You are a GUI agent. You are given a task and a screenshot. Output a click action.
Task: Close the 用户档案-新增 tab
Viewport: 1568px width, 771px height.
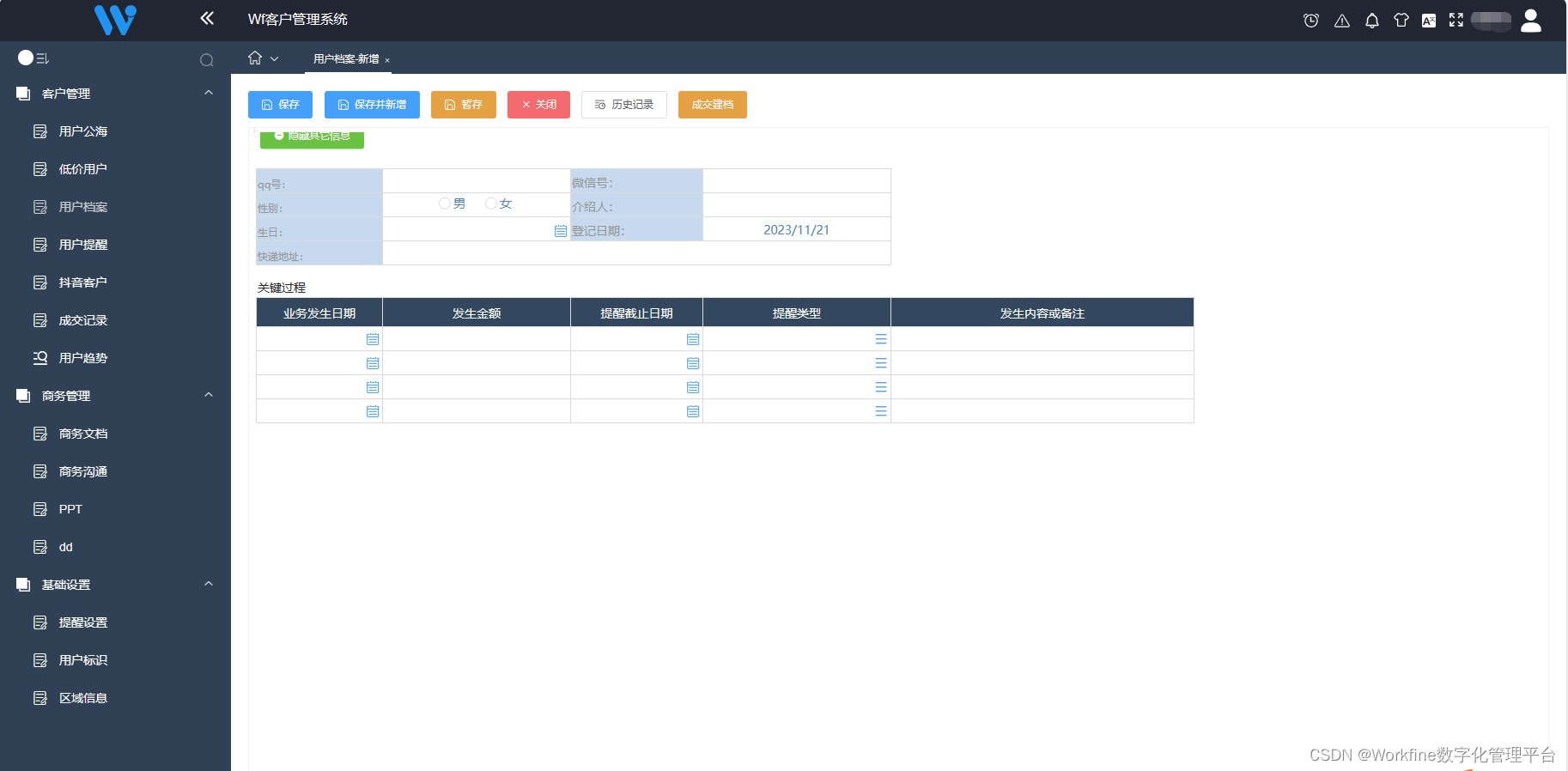coord(387,60)
